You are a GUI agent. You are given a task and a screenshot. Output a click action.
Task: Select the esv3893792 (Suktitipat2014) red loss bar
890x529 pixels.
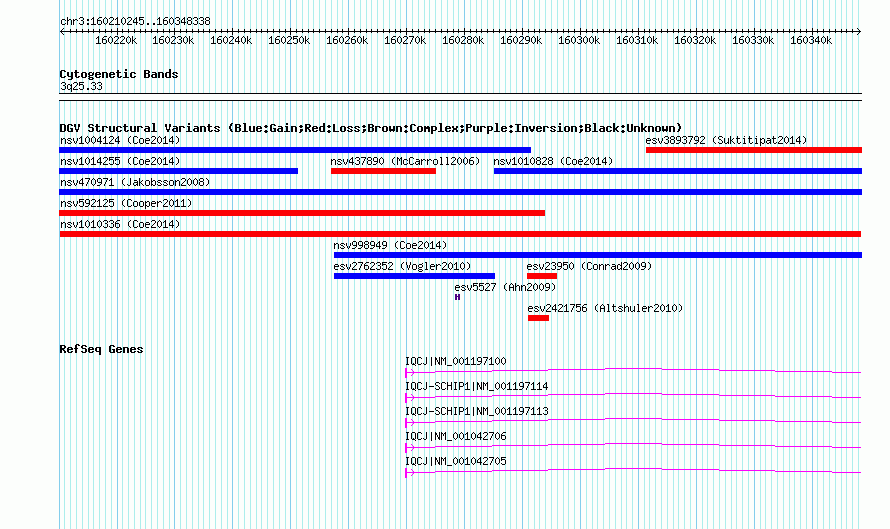coord(754,150)
